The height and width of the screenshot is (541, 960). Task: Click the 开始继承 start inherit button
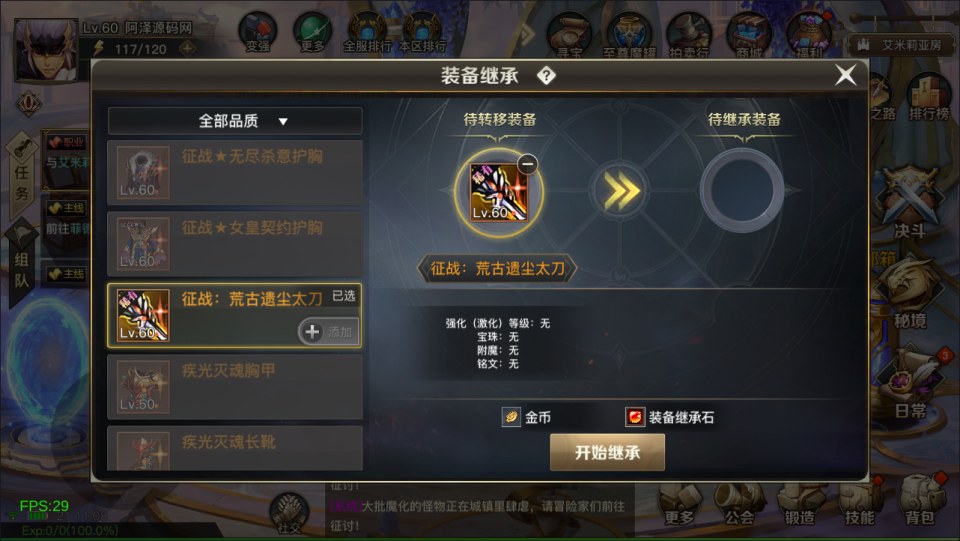coord(607,452)
